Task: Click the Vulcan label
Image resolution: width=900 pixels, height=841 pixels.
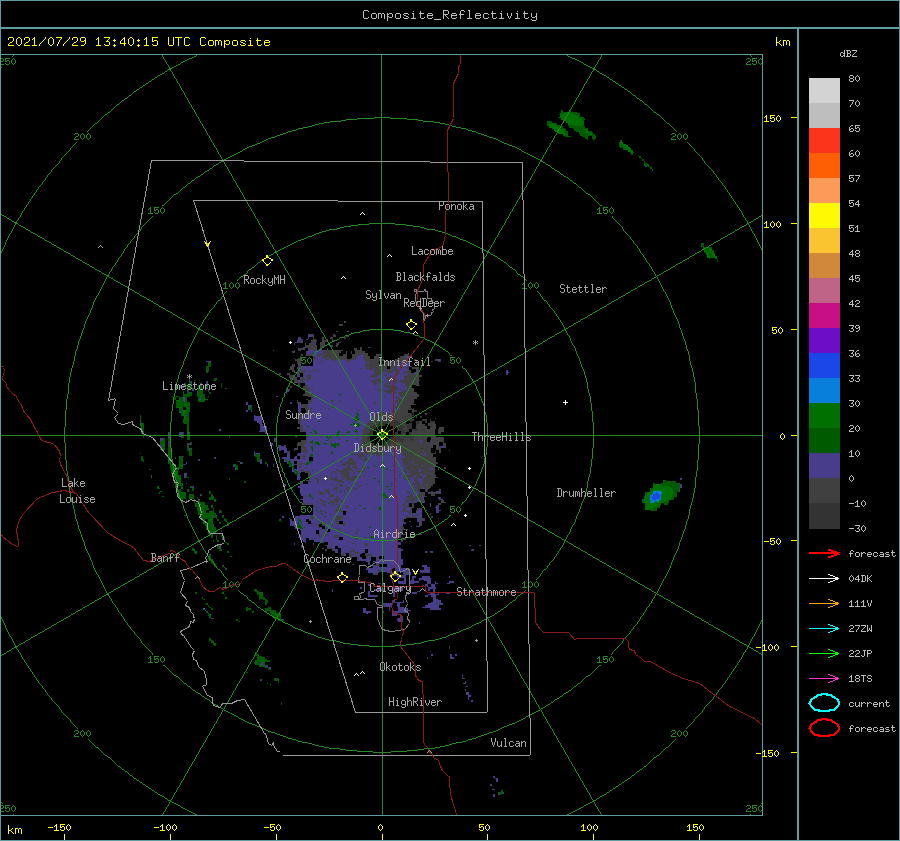Action: click(x=509, y=743)
